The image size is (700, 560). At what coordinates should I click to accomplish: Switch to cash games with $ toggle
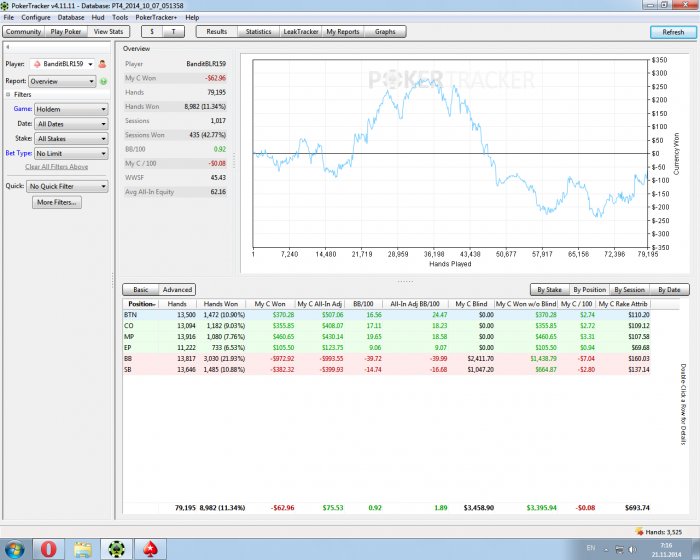point(152,32)
